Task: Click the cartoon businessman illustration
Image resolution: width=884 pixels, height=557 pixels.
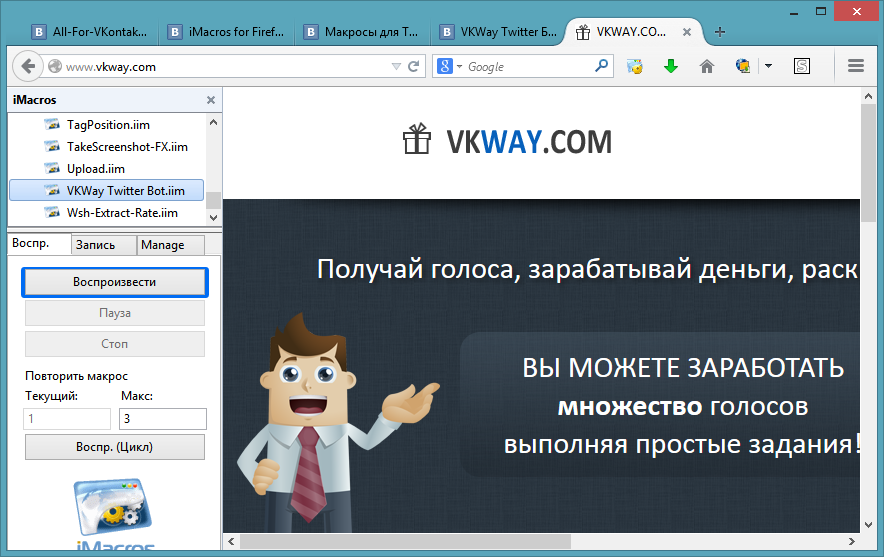Action: coord(337,423)
